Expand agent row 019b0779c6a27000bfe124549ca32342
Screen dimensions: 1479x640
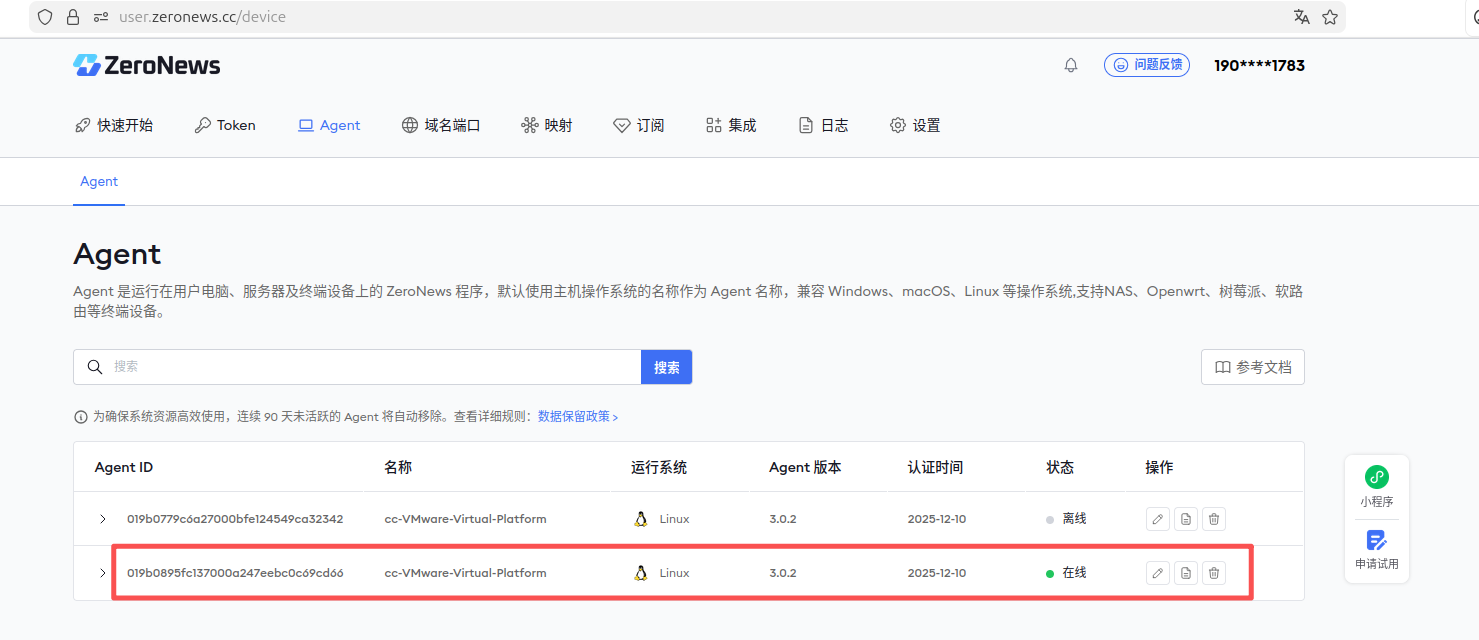tap(102, 519)
